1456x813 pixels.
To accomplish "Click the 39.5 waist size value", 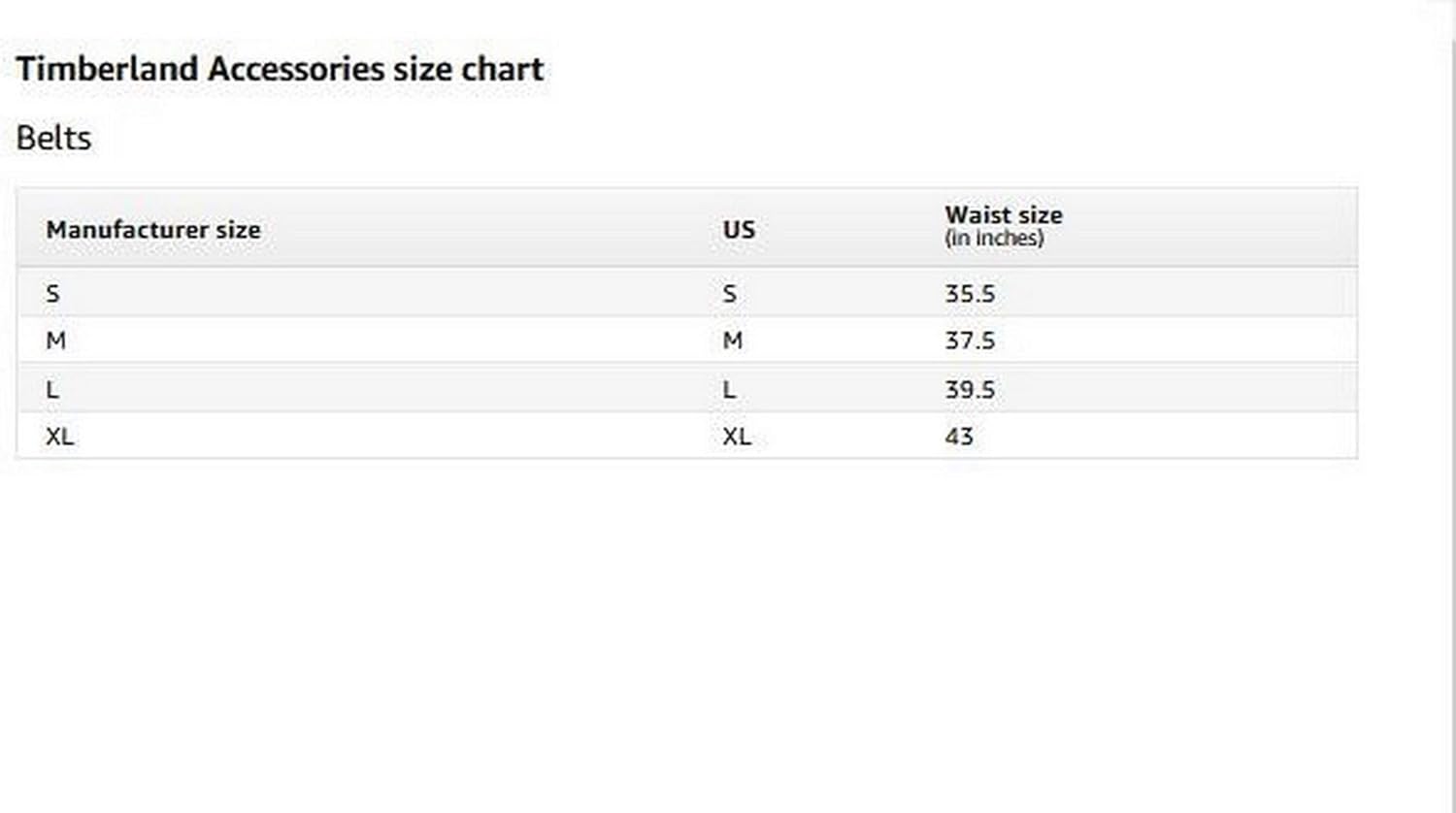I will pos(970,390).
